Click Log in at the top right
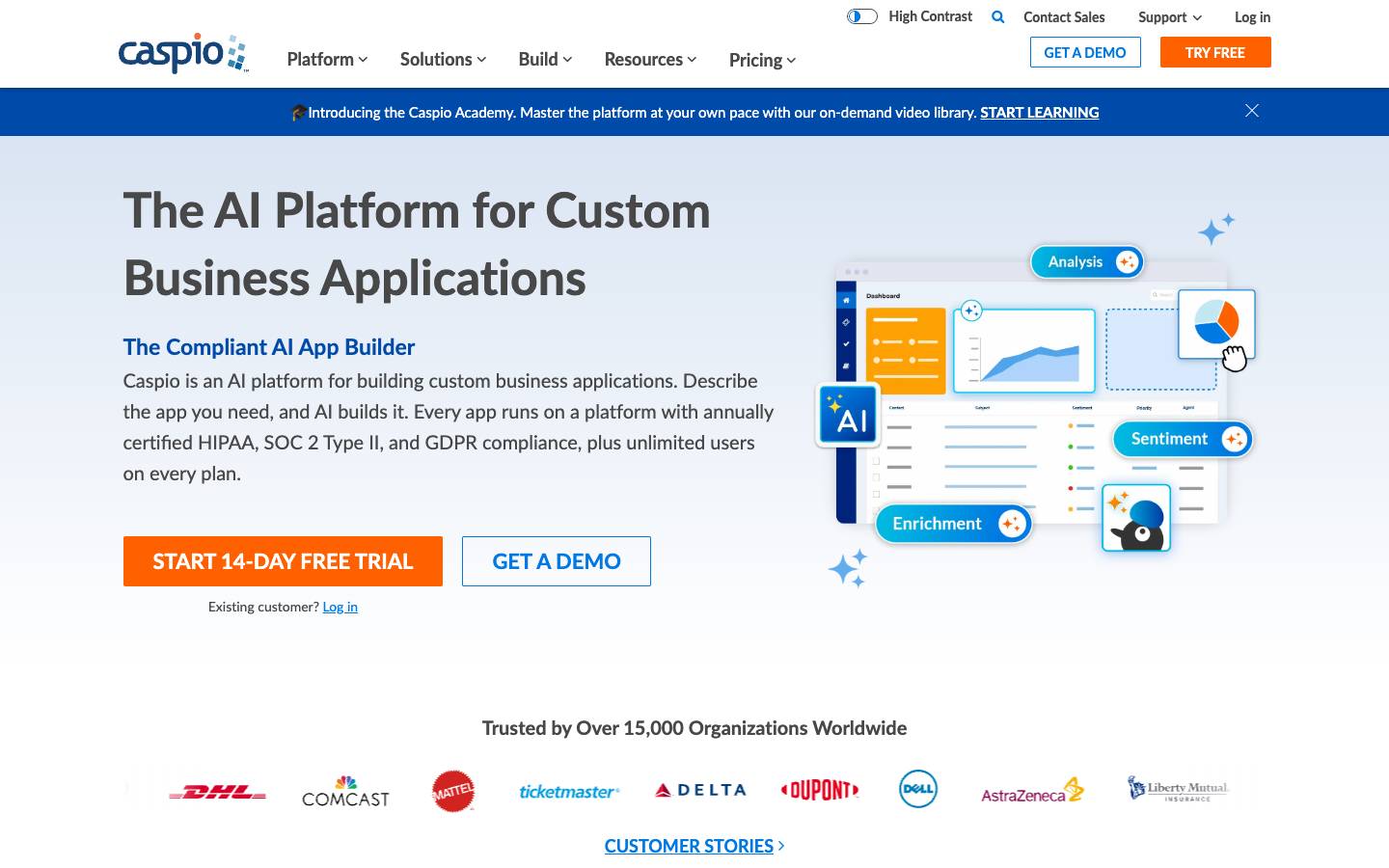 tap(1252, 16)
